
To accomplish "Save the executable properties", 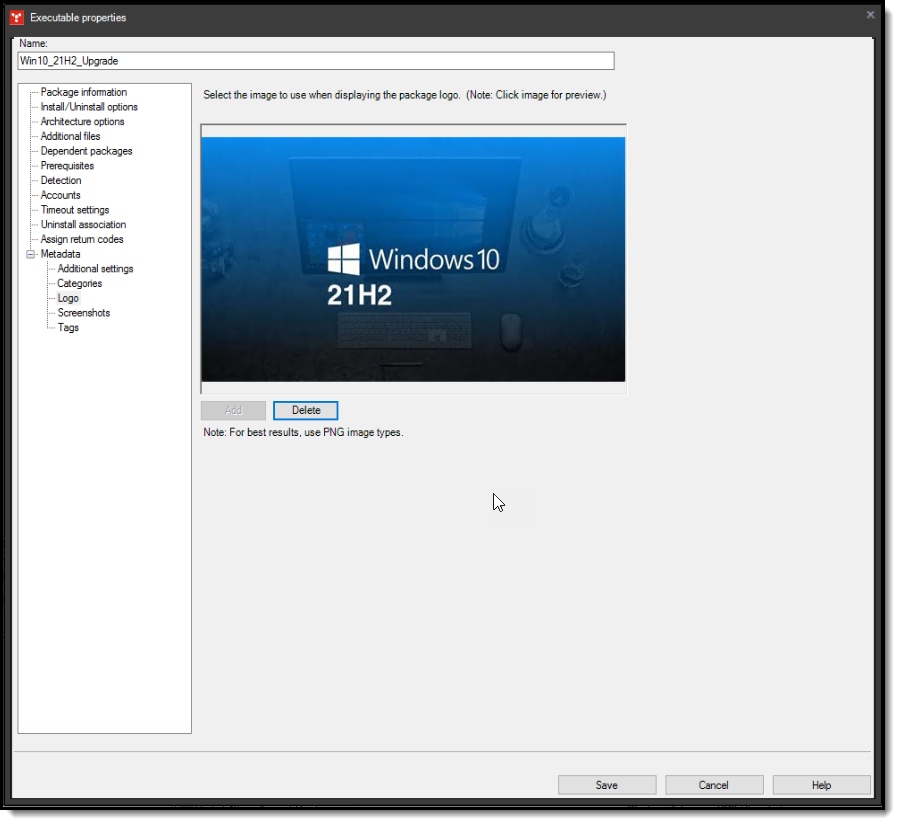I will pos(607,784).
